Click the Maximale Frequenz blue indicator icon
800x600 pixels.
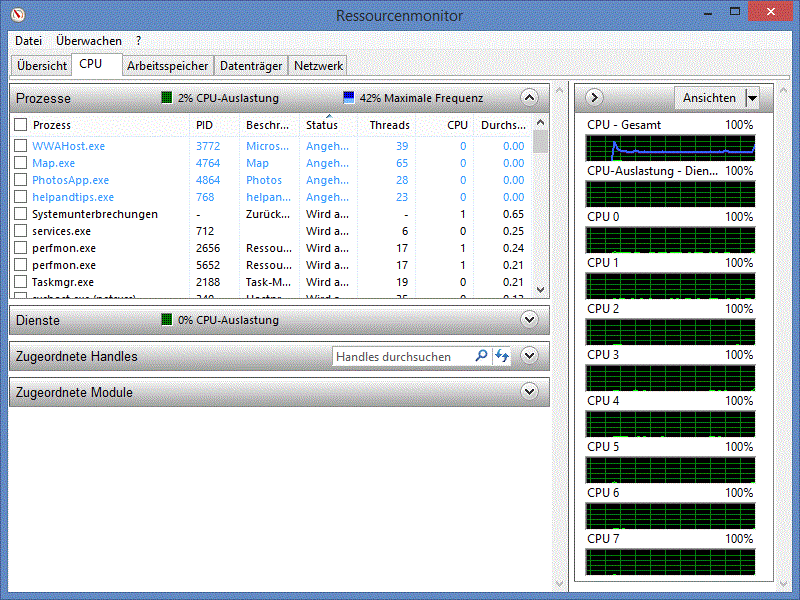point(348,98)
